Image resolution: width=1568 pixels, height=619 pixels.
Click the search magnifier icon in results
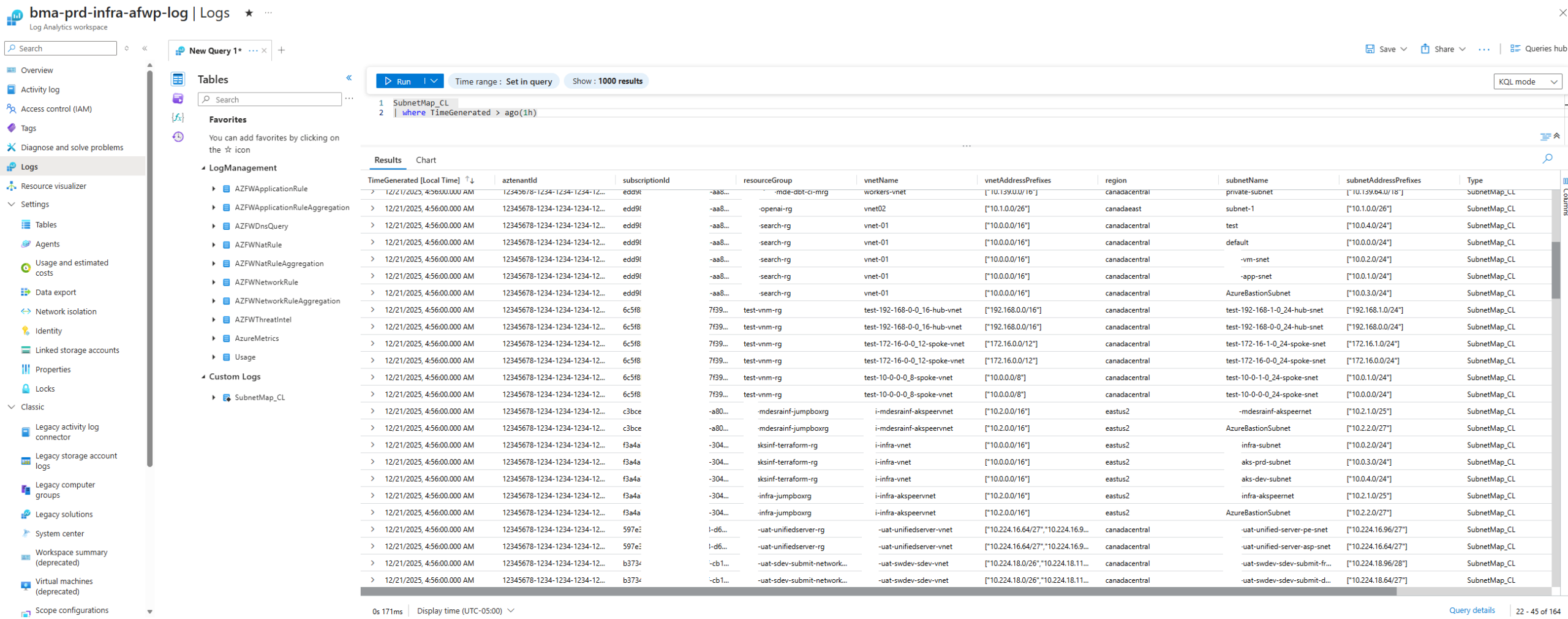tap(1547, 159)
